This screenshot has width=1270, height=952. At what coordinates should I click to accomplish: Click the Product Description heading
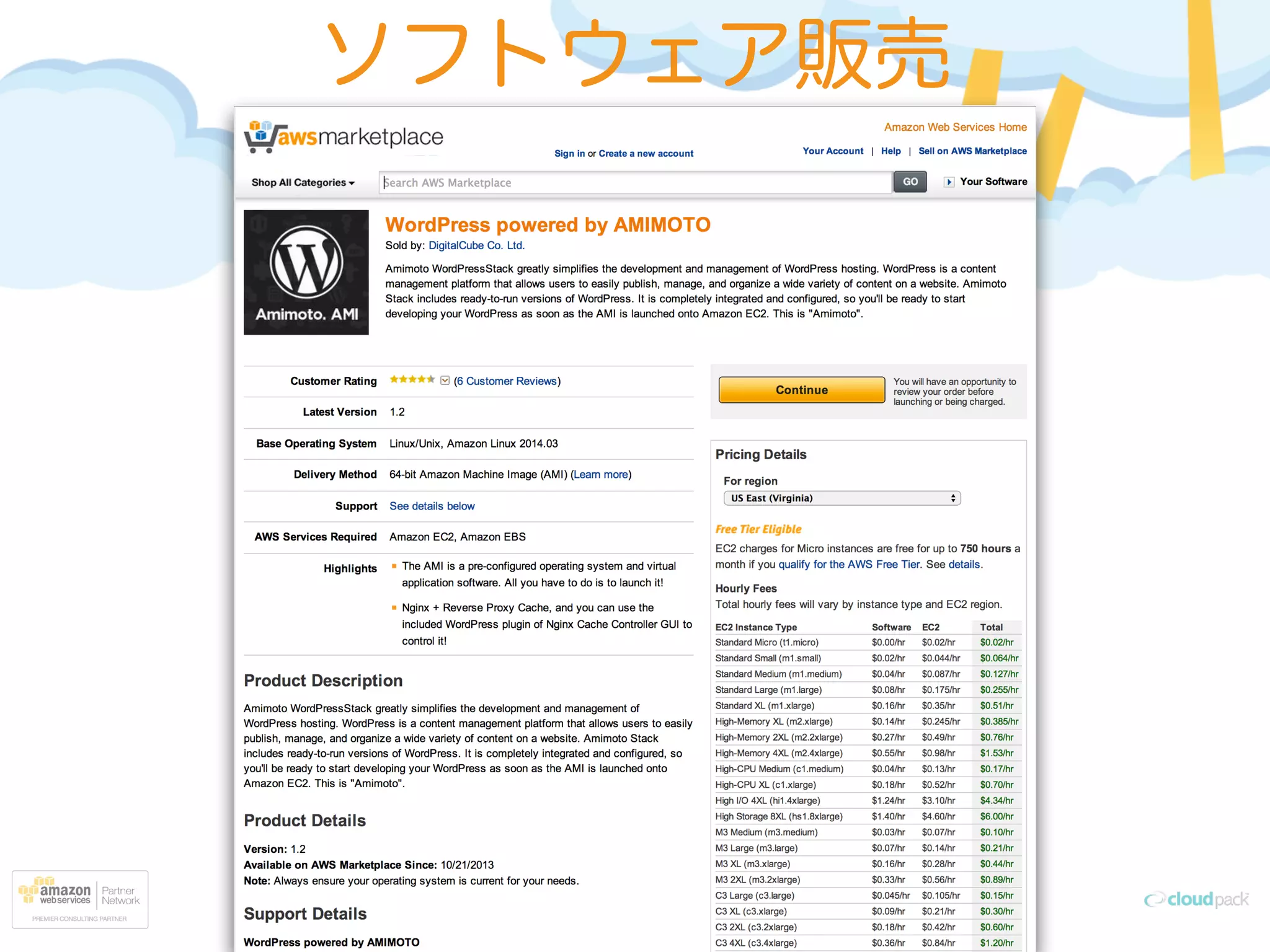pos(323,681)
